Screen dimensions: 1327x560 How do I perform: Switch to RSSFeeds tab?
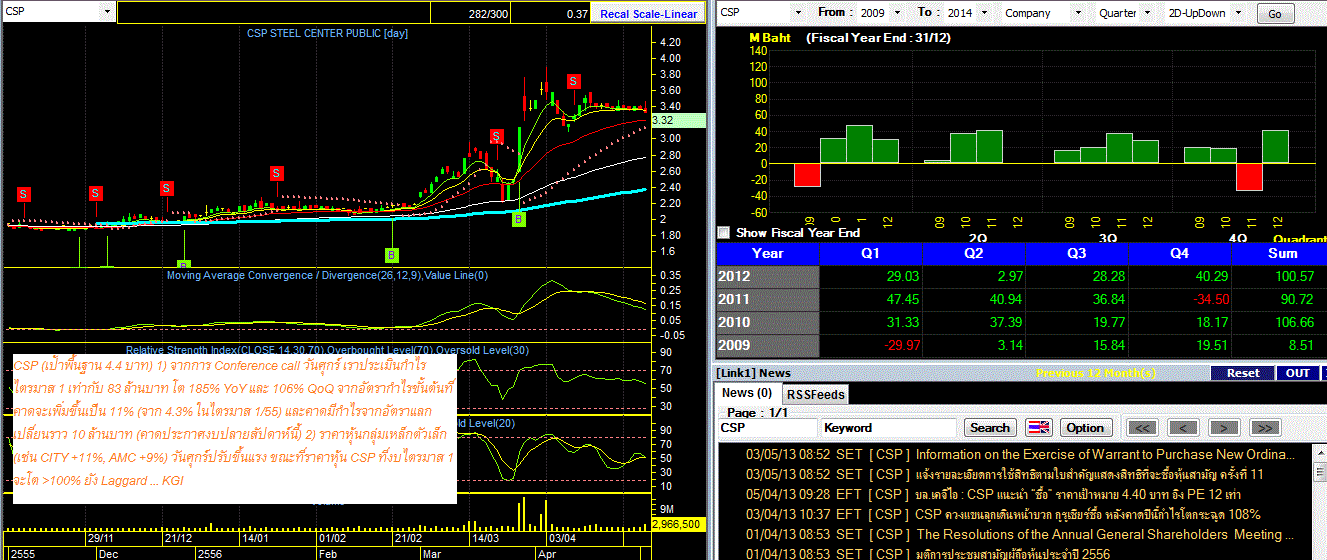(814, 394)
